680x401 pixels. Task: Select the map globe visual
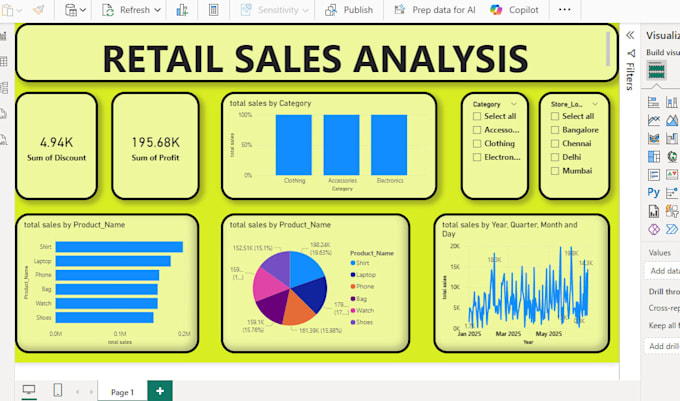pyautogui.click(x=672, y=156)
